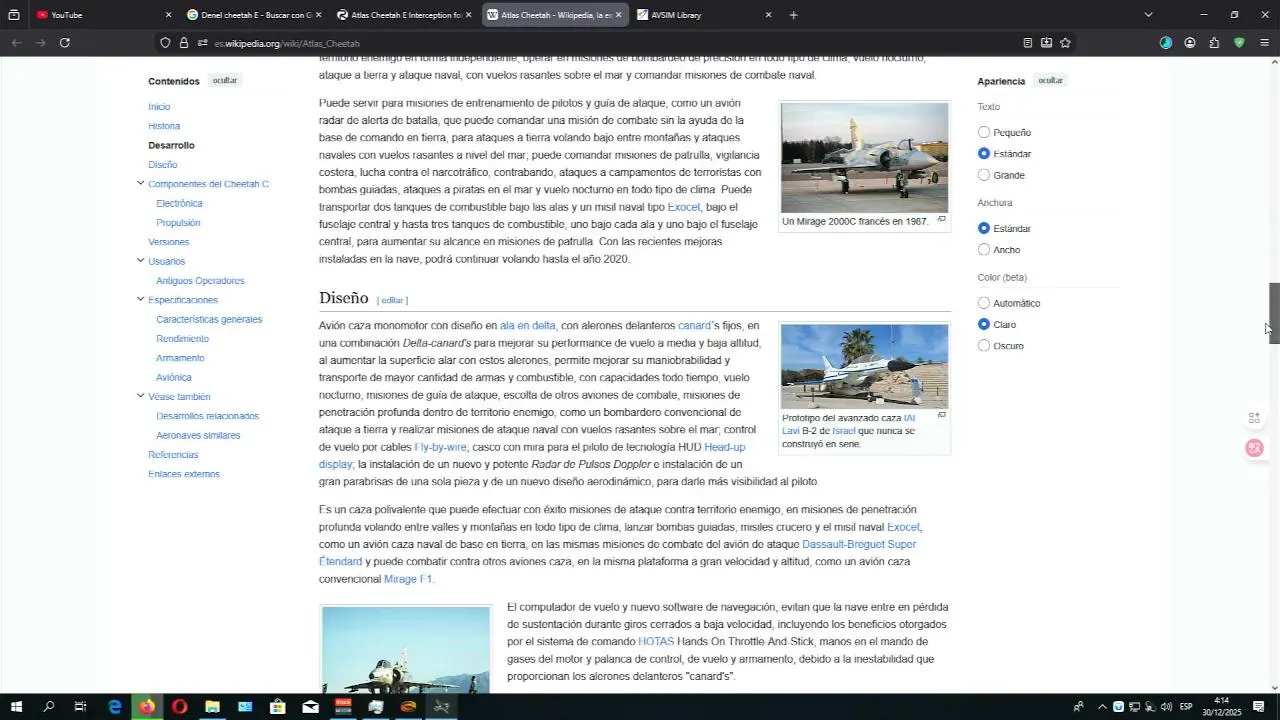Open the Mirage F1 article link
Screen dimensions: 1280x720
coord(408,579)
